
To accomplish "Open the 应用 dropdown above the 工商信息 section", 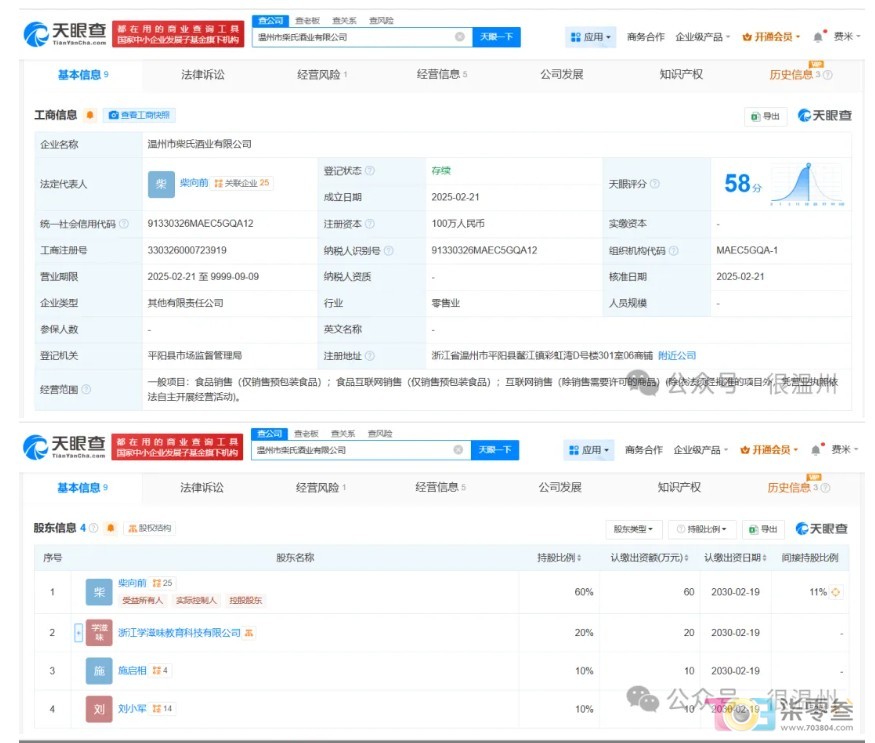I will click(x=590, y=37).
